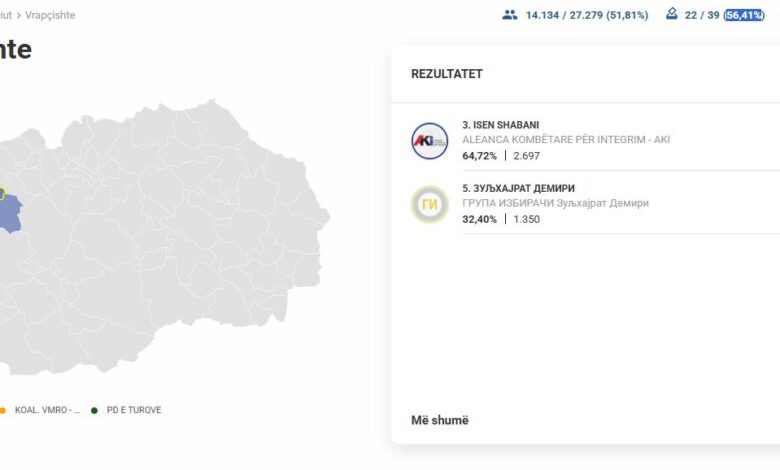Viewport: 780px width, 470px height.
Task: Click the ГИ voter group logo
Action: tap(430, 204)
